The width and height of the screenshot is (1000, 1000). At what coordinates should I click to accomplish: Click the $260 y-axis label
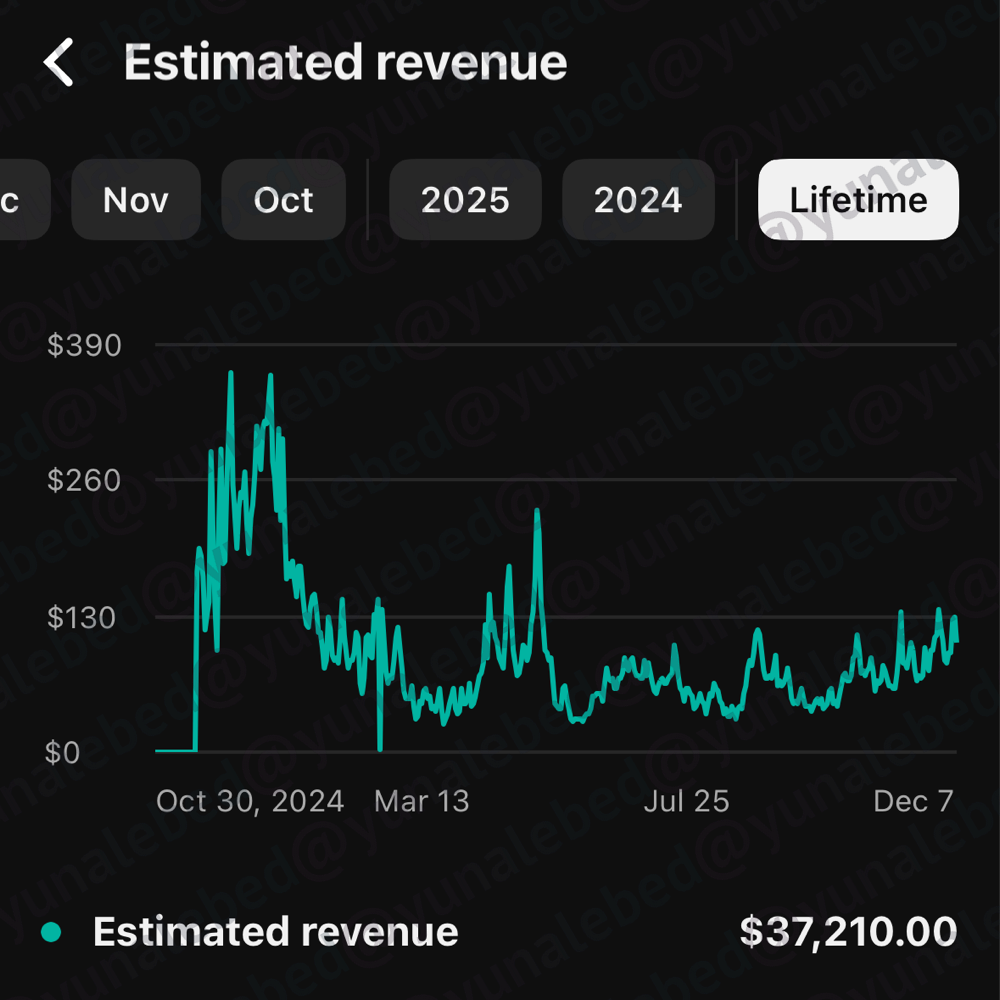pos(84,481)
